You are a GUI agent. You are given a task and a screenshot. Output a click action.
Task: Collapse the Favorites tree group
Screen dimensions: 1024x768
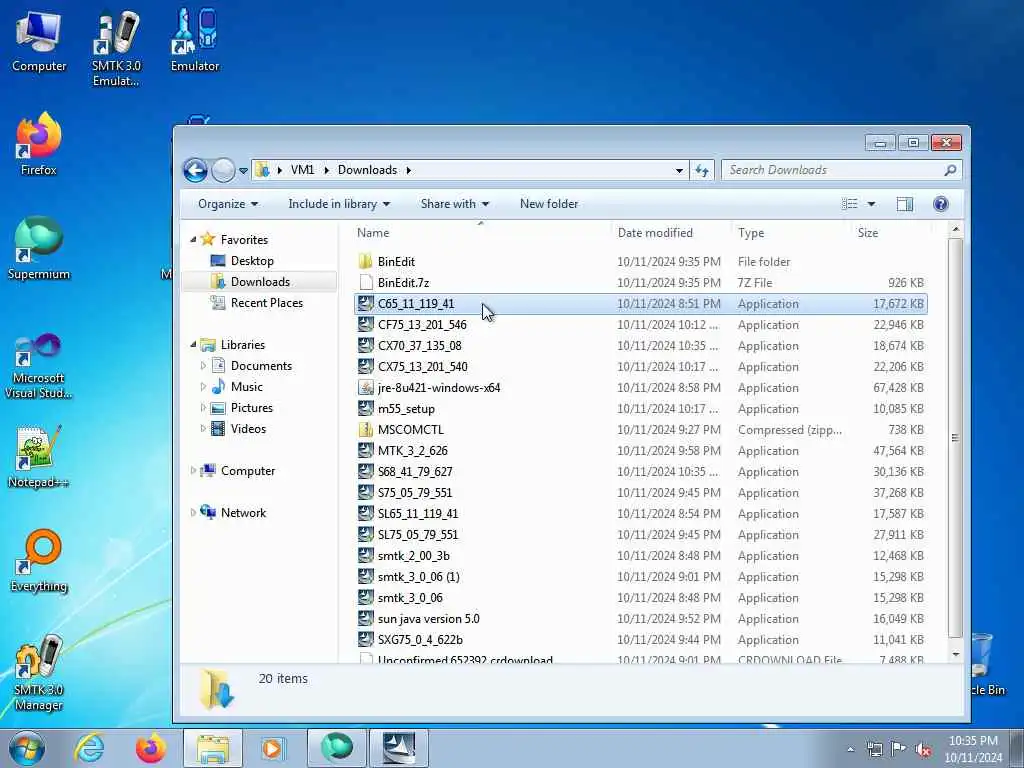point(193,240)
